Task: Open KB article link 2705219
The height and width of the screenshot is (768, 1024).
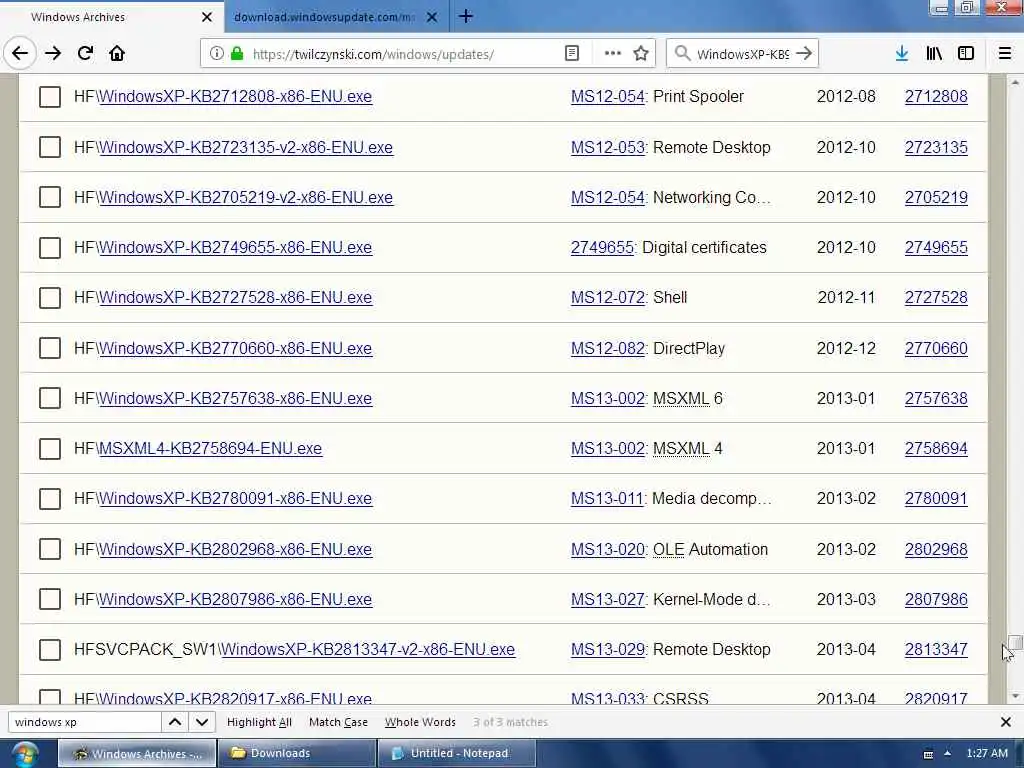Action: coord(936,197)
